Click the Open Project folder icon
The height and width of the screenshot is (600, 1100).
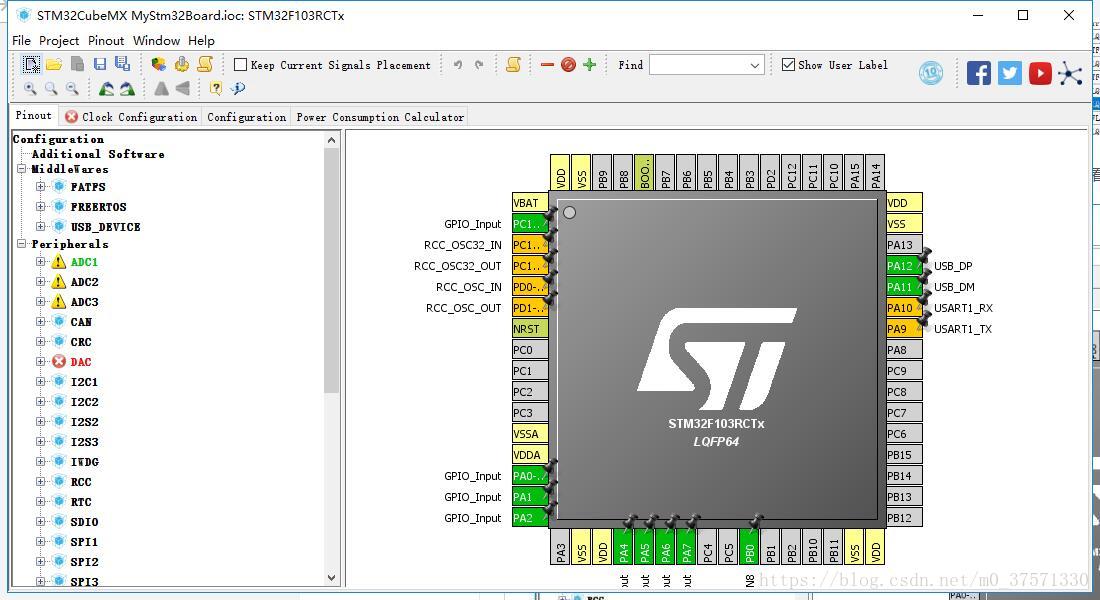click(54, 65)
